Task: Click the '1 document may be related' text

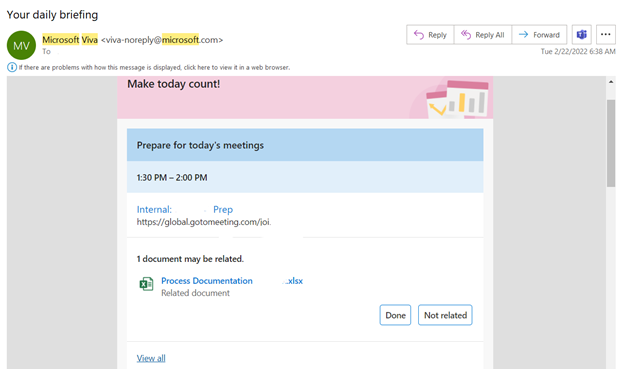Action: tap(190, 259)
